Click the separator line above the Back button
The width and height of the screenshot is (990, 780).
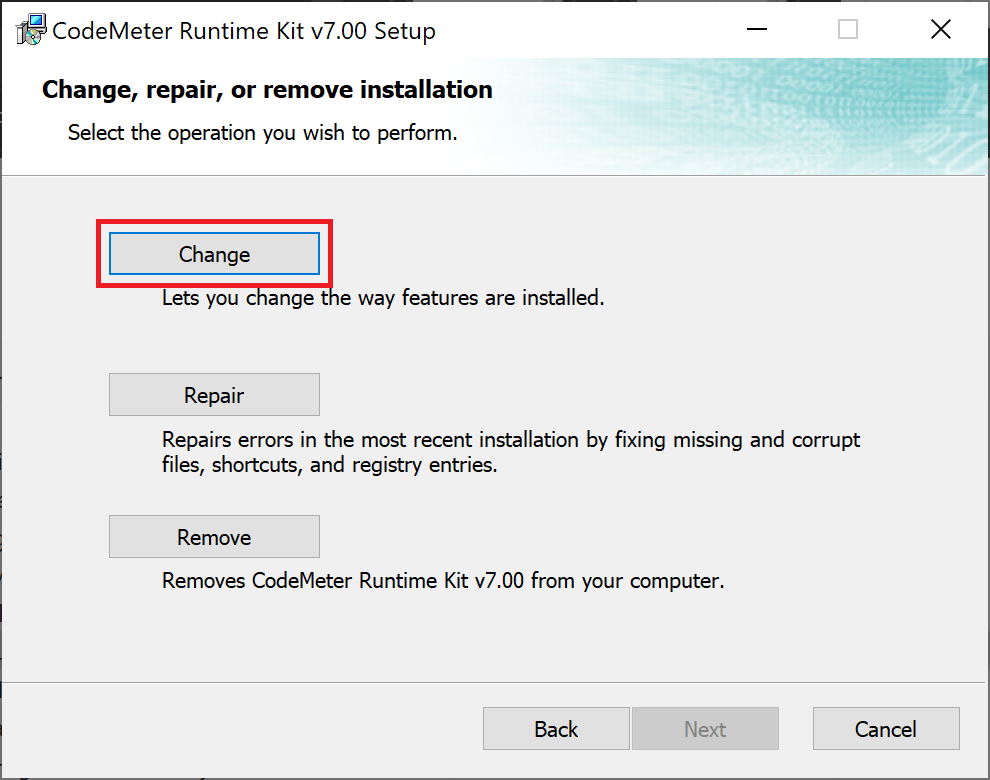click(x=494, y=682)
